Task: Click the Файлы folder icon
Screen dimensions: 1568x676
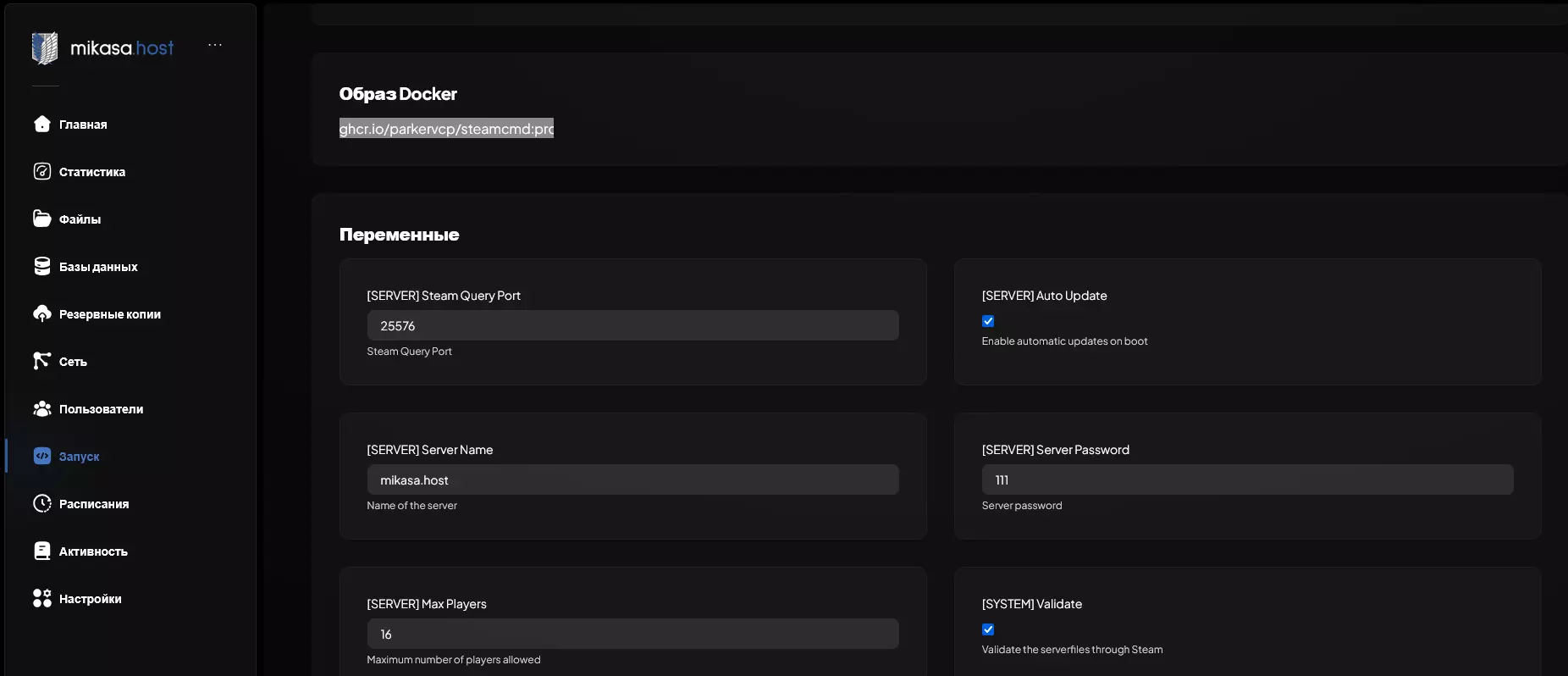Action: point(42,219)
